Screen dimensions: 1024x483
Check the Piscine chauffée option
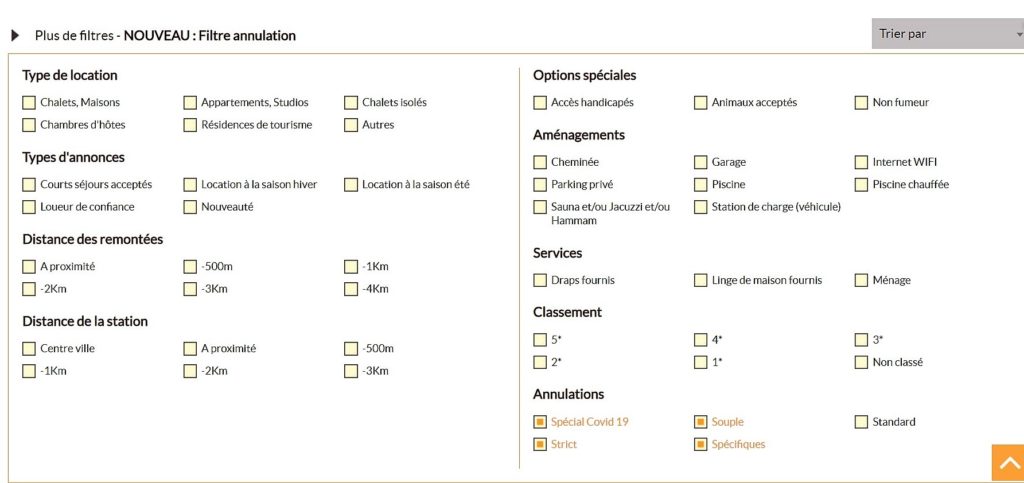(861, 185)
